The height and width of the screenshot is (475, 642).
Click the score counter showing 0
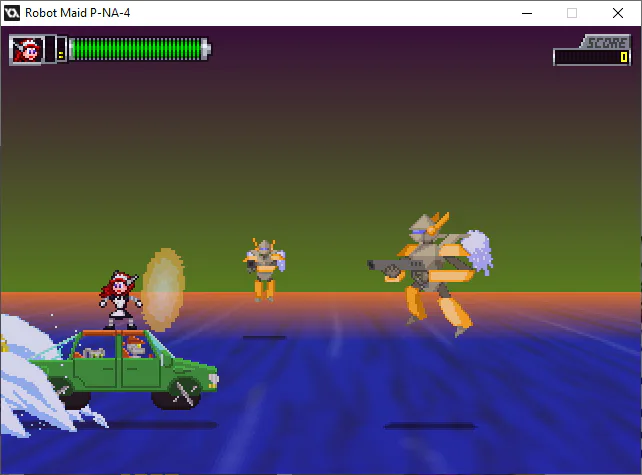[x=592, y=57]
